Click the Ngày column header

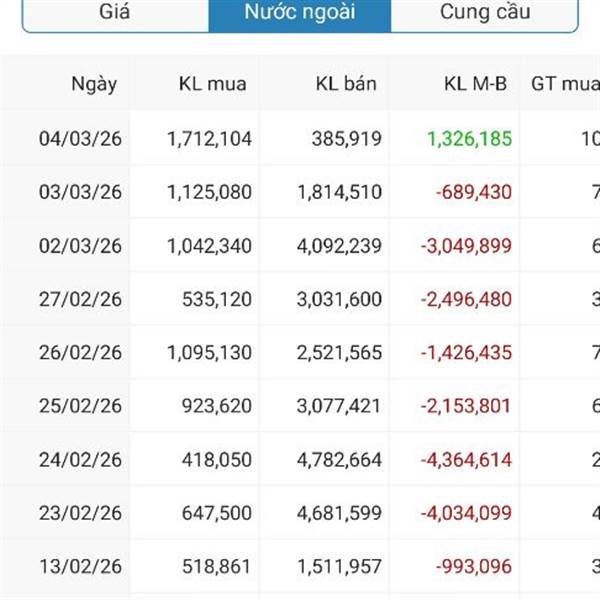(x=94, y=84)
